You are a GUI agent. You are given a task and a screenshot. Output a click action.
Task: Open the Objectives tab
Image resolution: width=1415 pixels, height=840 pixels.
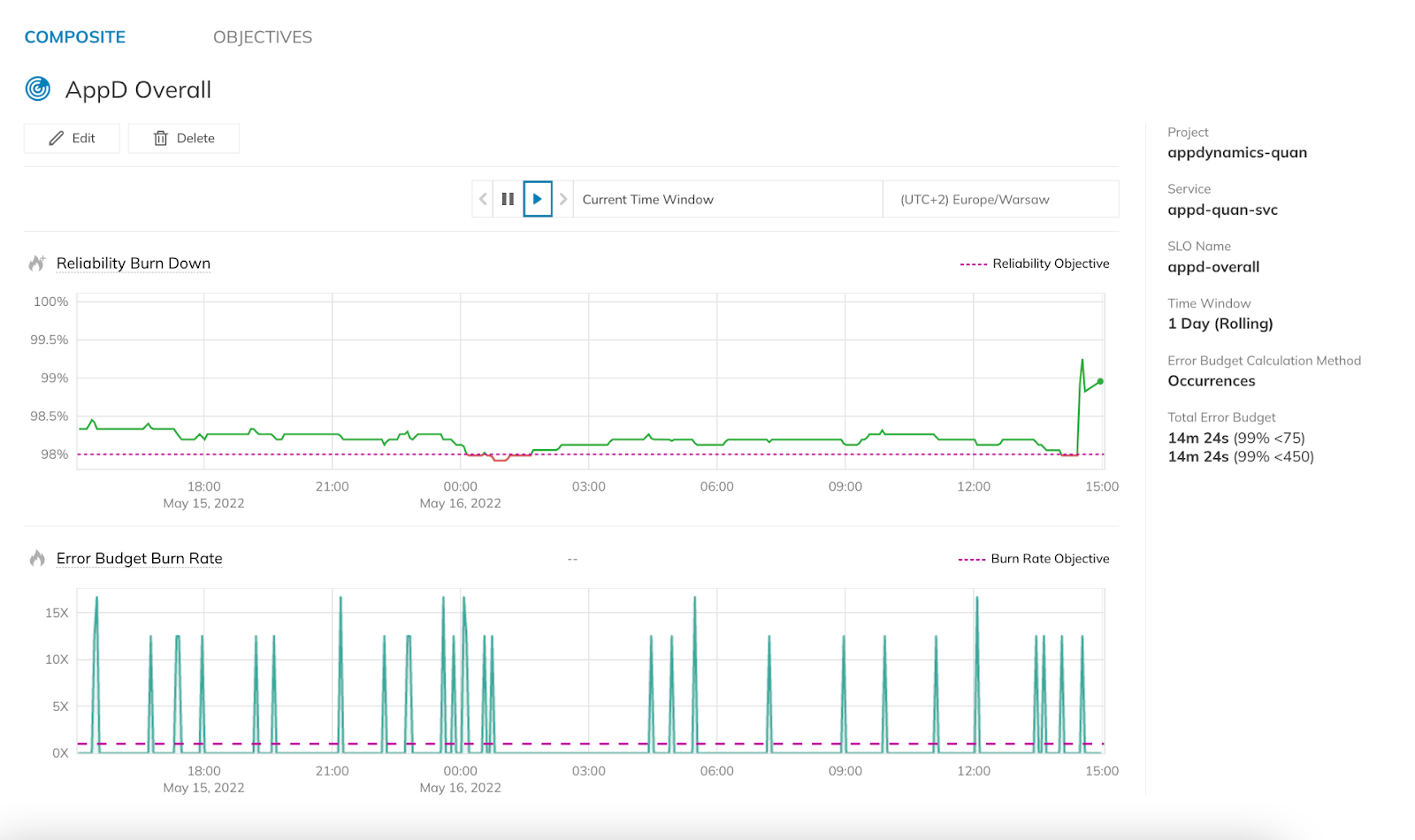(x=263, y=37)
